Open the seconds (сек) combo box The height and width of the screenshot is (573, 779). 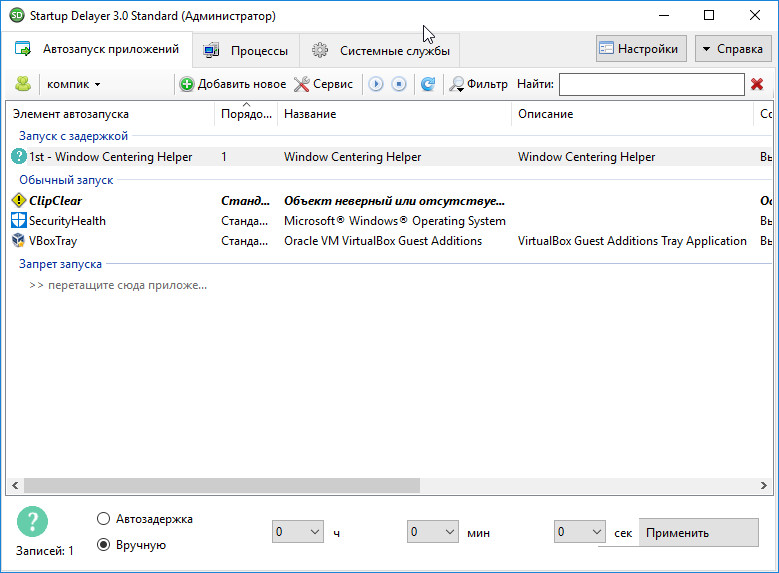click(x=580, y=532)
